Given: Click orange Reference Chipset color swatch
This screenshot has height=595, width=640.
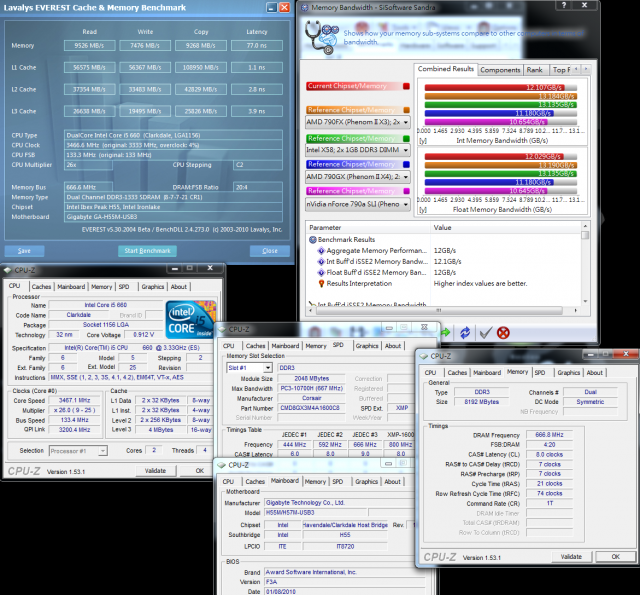Looking at the screenshot, I should [406, 110].
